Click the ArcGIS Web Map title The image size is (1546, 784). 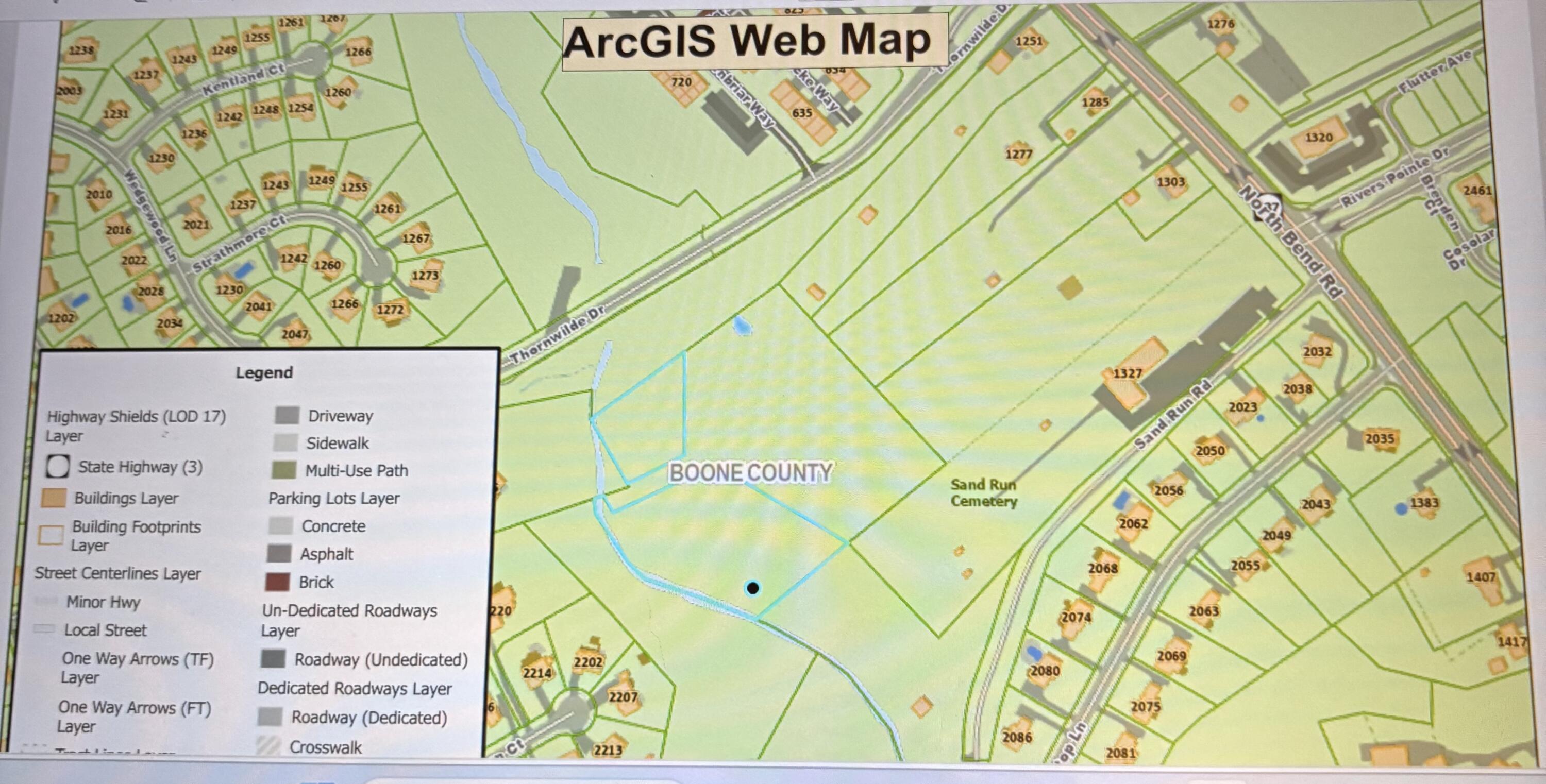[747, 41]
